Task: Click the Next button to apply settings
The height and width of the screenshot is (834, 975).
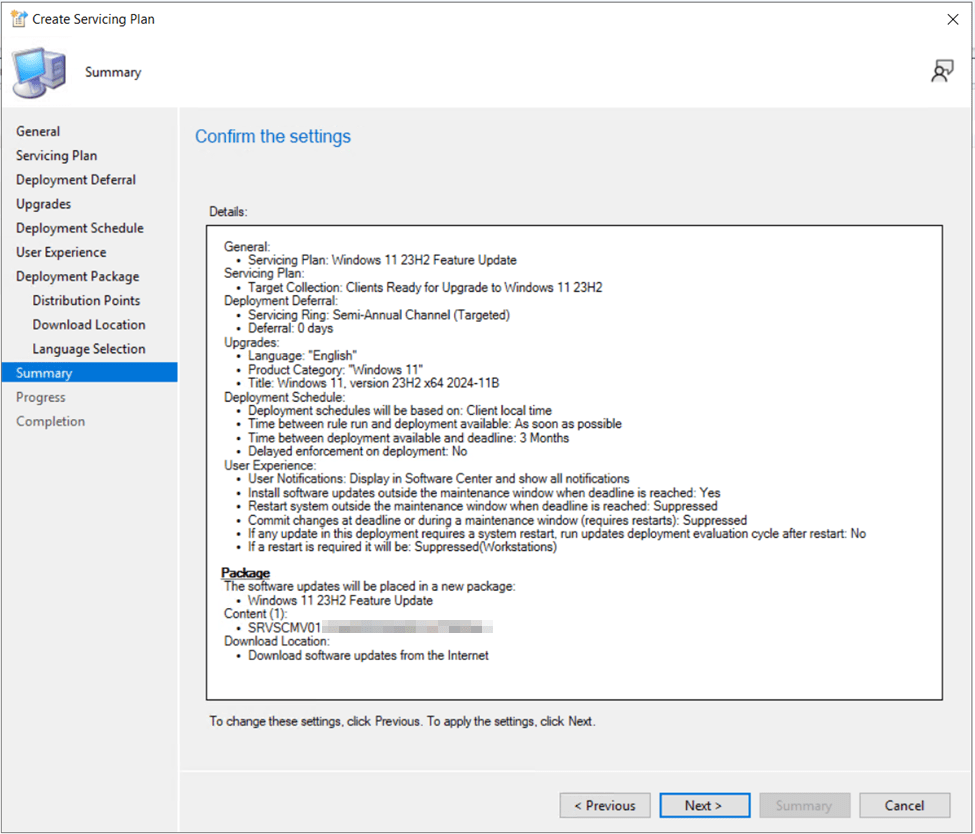Action: click(x=703, y=805)
